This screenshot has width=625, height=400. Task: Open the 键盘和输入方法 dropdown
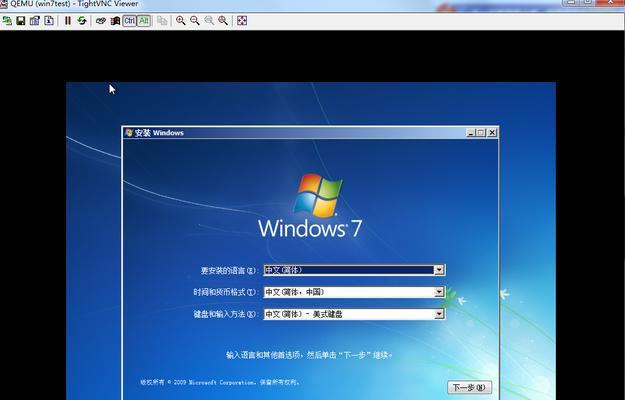(x=439, y=314)
